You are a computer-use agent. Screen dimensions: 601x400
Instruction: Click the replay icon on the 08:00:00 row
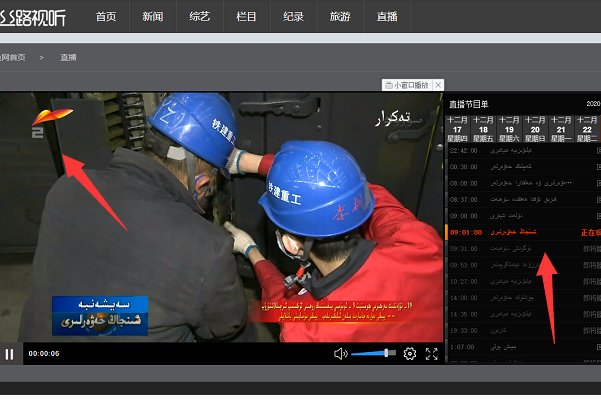(x=599, y=183)
